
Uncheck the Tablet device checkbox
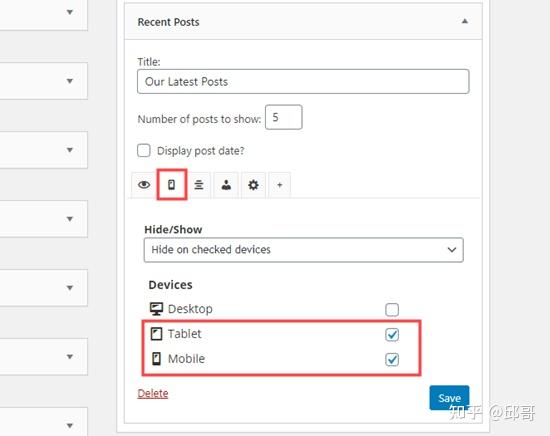392,335
